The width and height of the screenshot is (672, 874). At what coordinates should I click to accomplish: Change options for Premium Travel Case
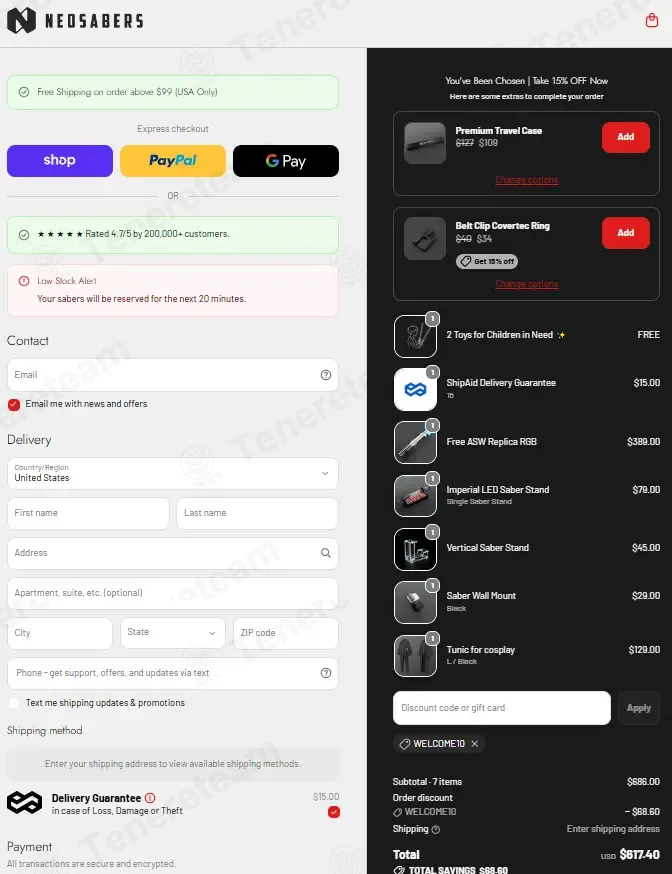(527, 179)
